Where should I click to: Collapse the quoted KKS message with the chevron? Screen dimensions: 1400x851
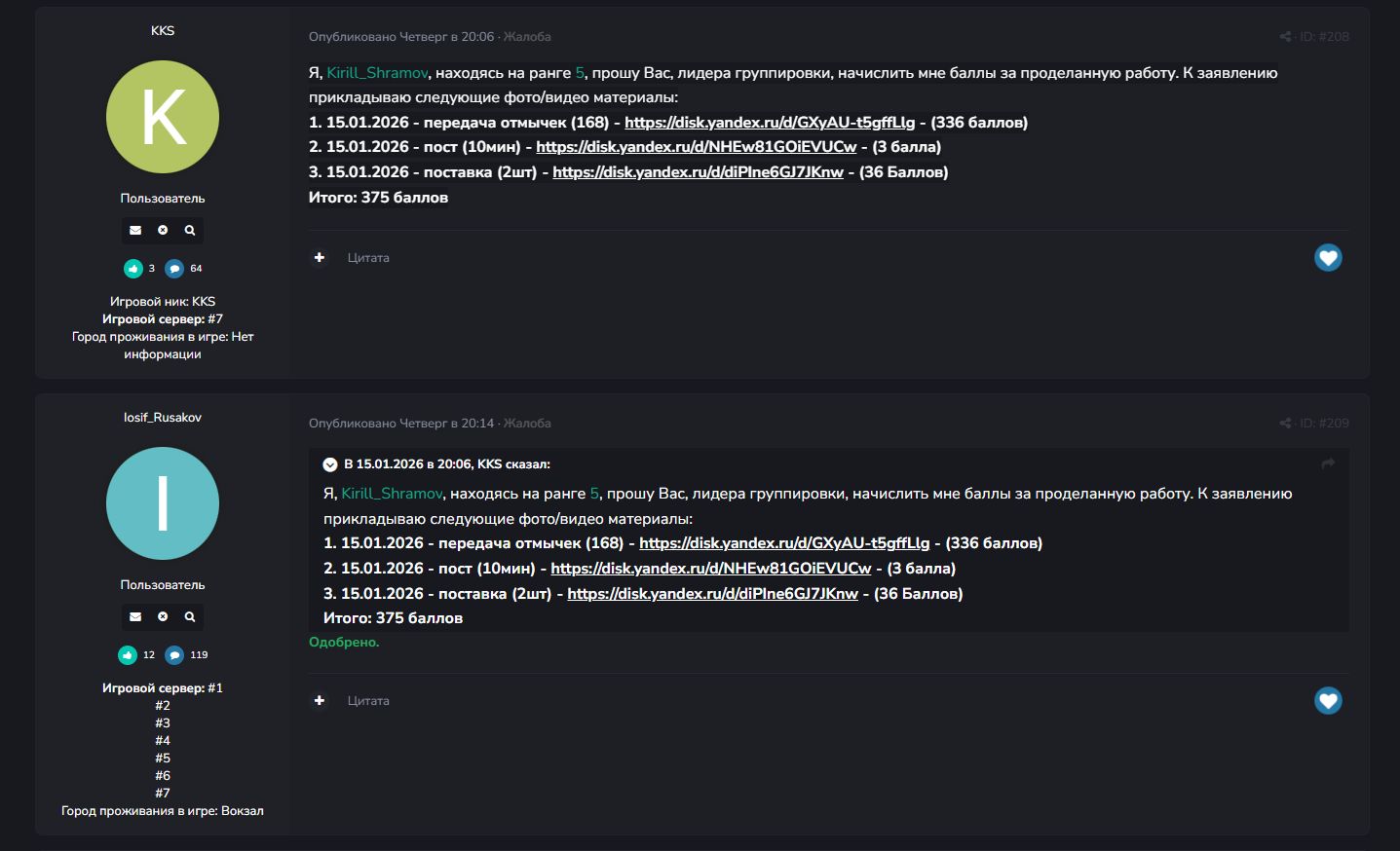[330, 465]
